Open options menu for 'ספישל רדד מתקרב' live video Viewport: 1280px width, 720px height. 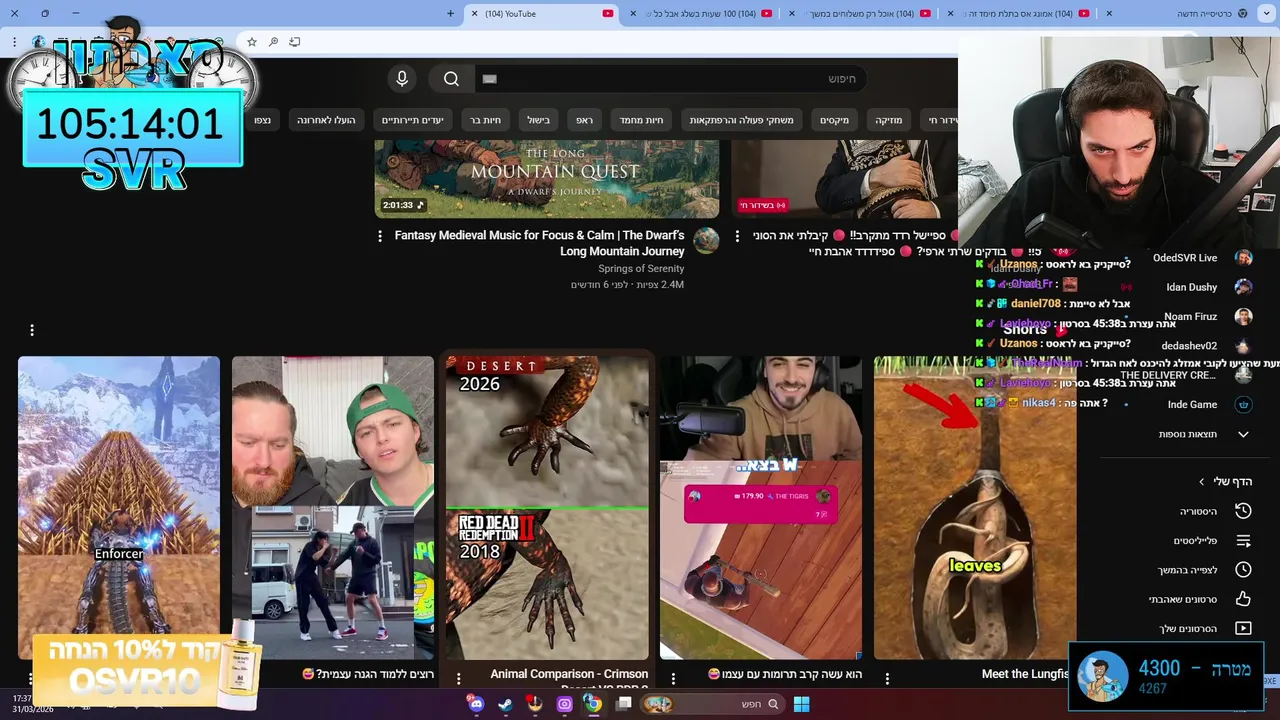point(738,236)
